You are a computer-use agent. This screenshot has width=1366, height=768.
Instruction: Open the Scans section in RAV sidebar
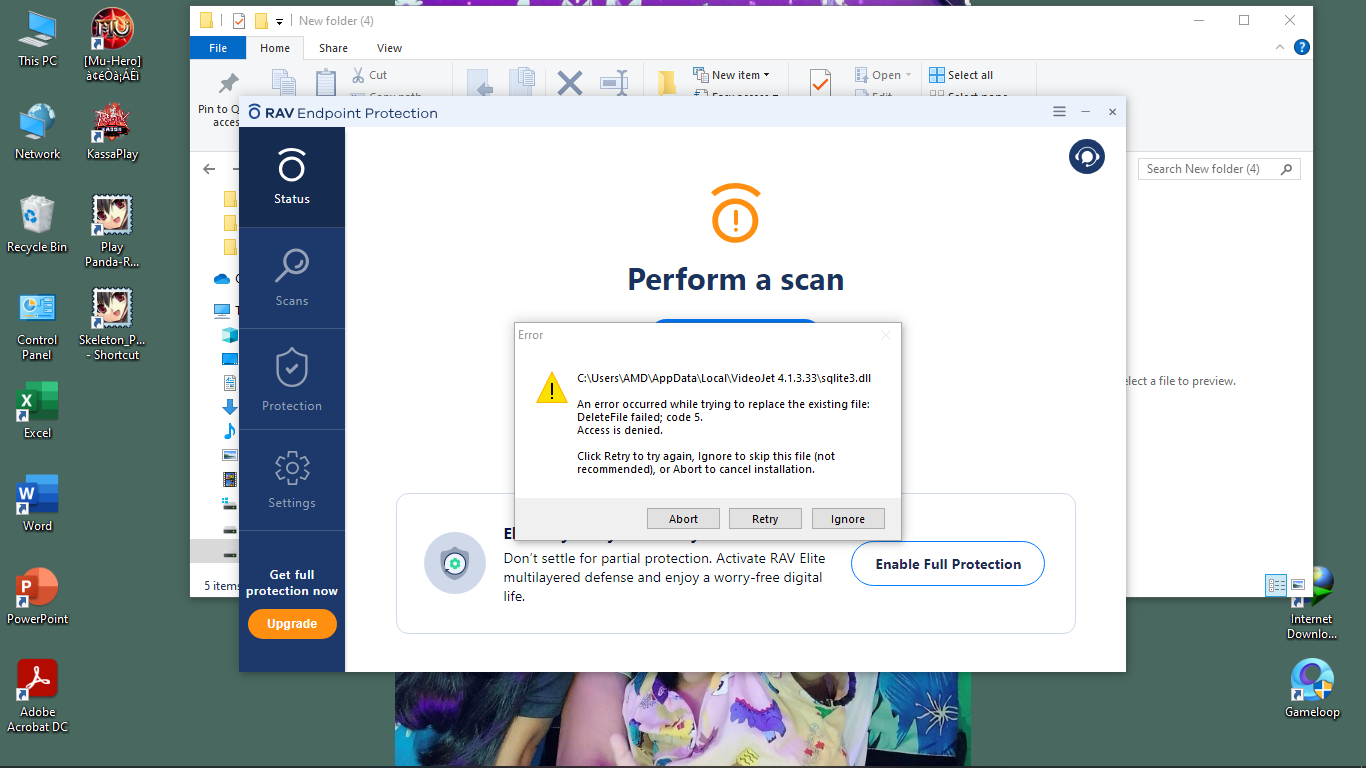292,277
